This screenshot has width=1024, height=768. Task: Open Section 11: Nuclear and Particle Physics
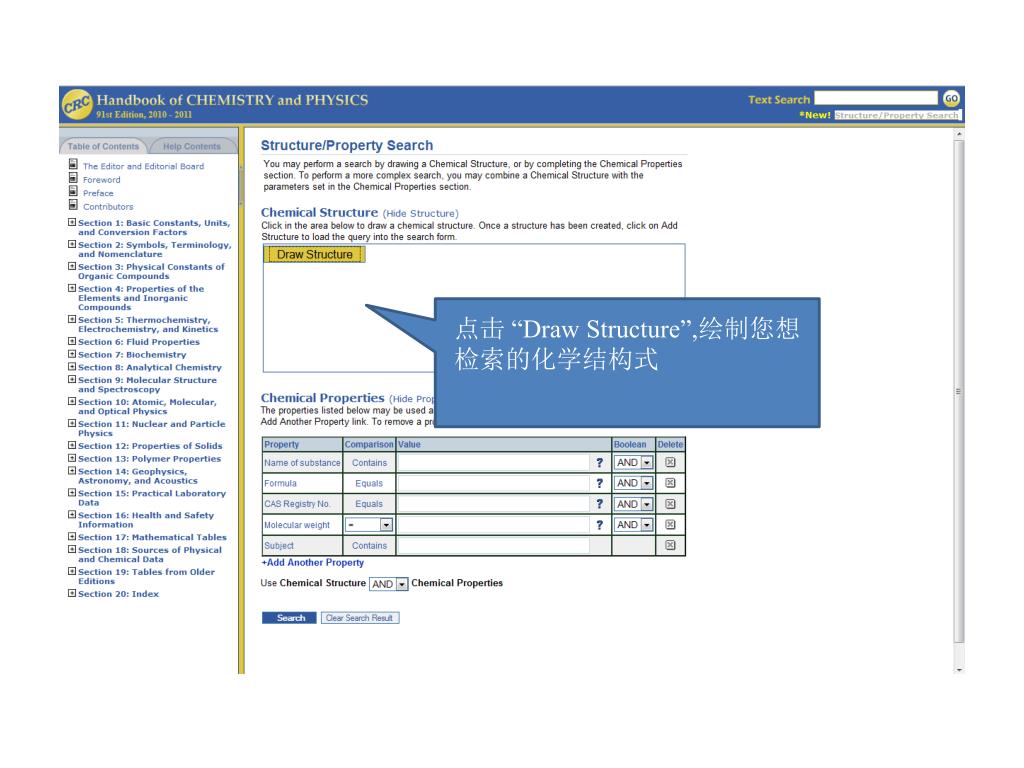152,428
